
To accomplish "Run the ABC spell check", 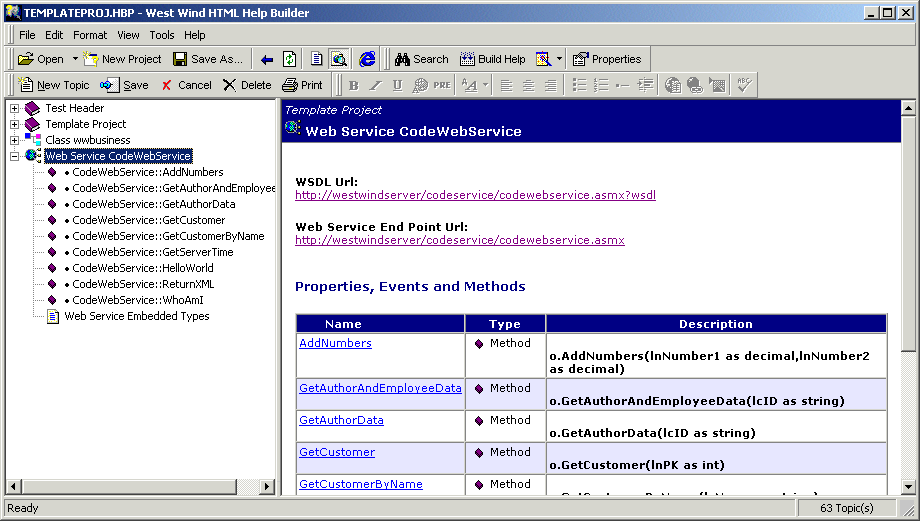I will [x=744, y=86].
